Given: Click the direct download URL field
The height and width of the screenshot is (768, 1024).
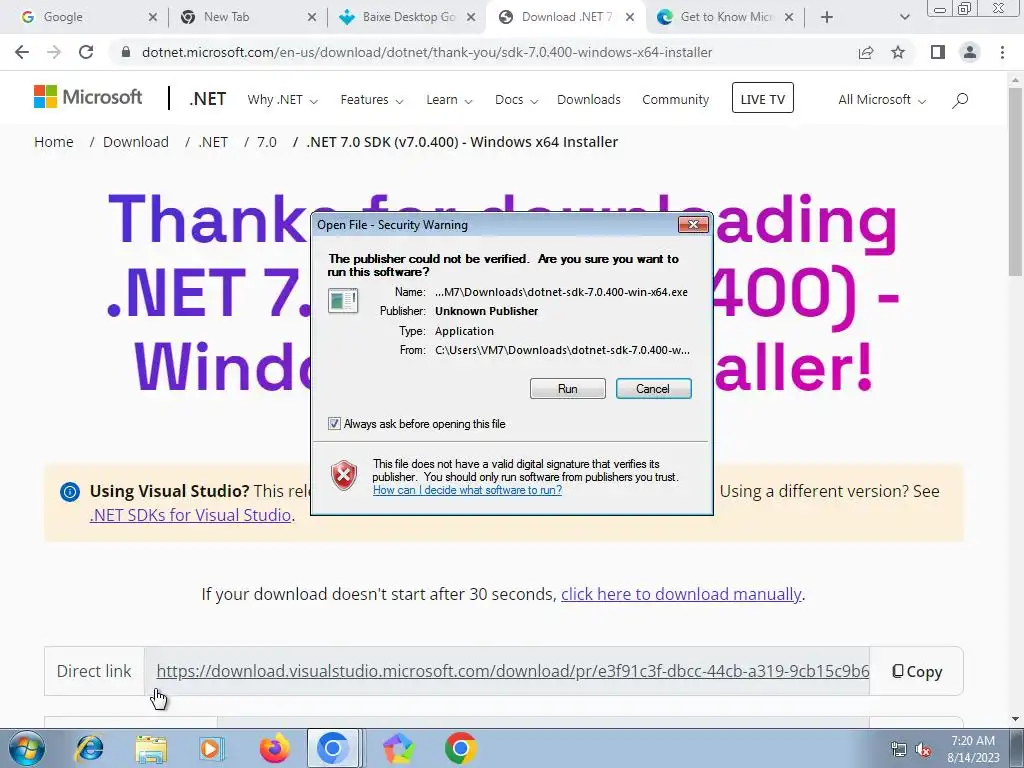Looking at the screenshot, I should (507, 671).
